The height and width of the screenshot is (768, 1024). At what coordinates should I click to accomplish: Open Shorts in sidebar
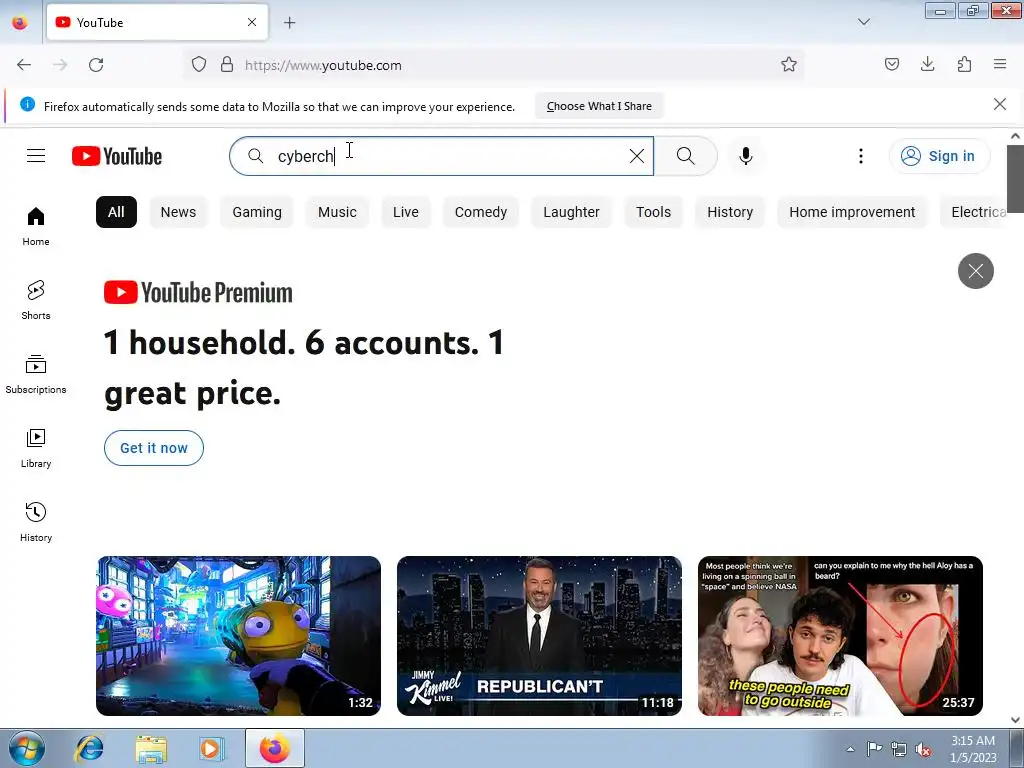(36, 300)
